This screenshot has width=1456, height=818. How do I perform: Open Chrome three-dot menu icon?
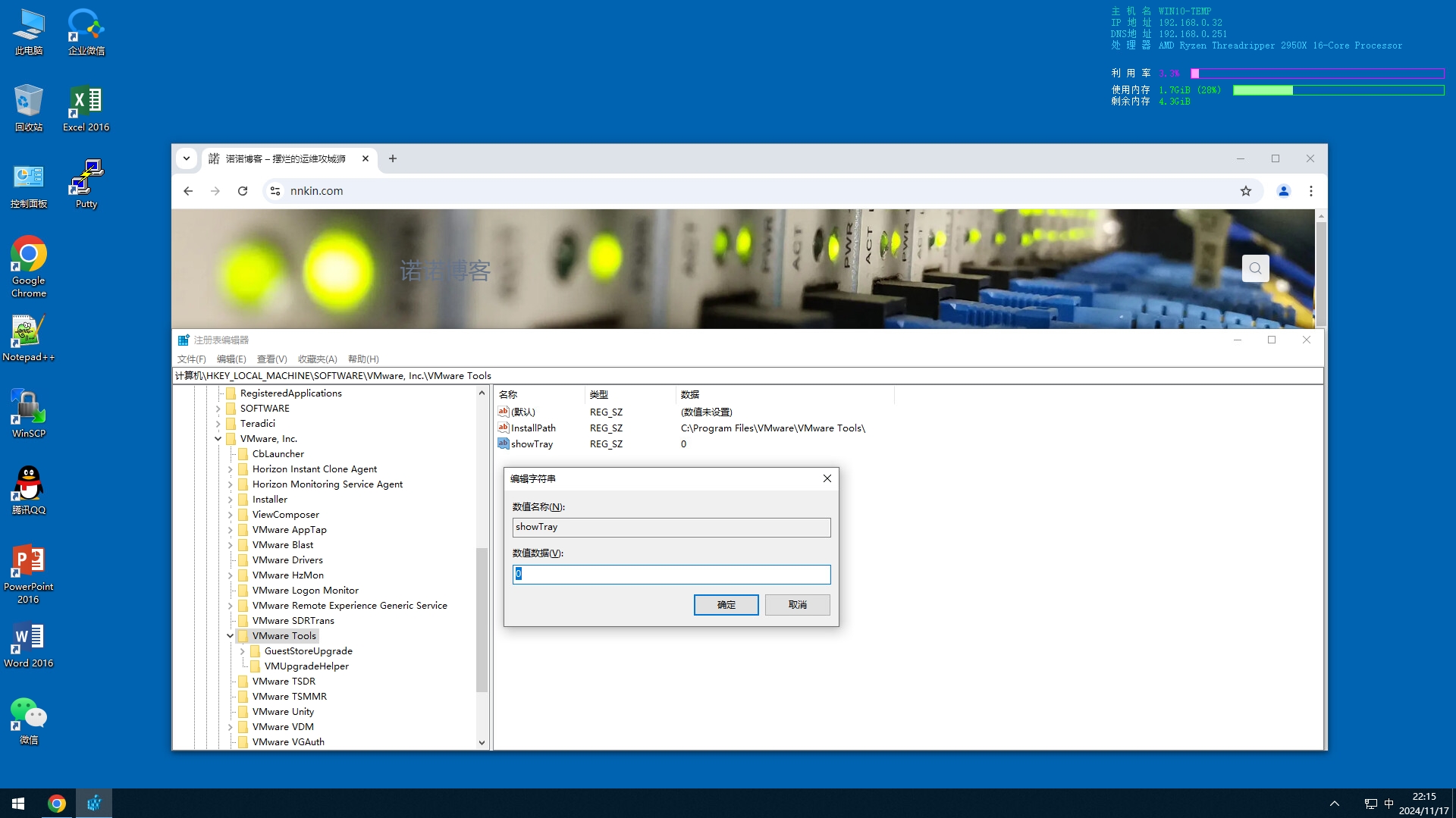pyautogui.click(x=1310, y=191)
